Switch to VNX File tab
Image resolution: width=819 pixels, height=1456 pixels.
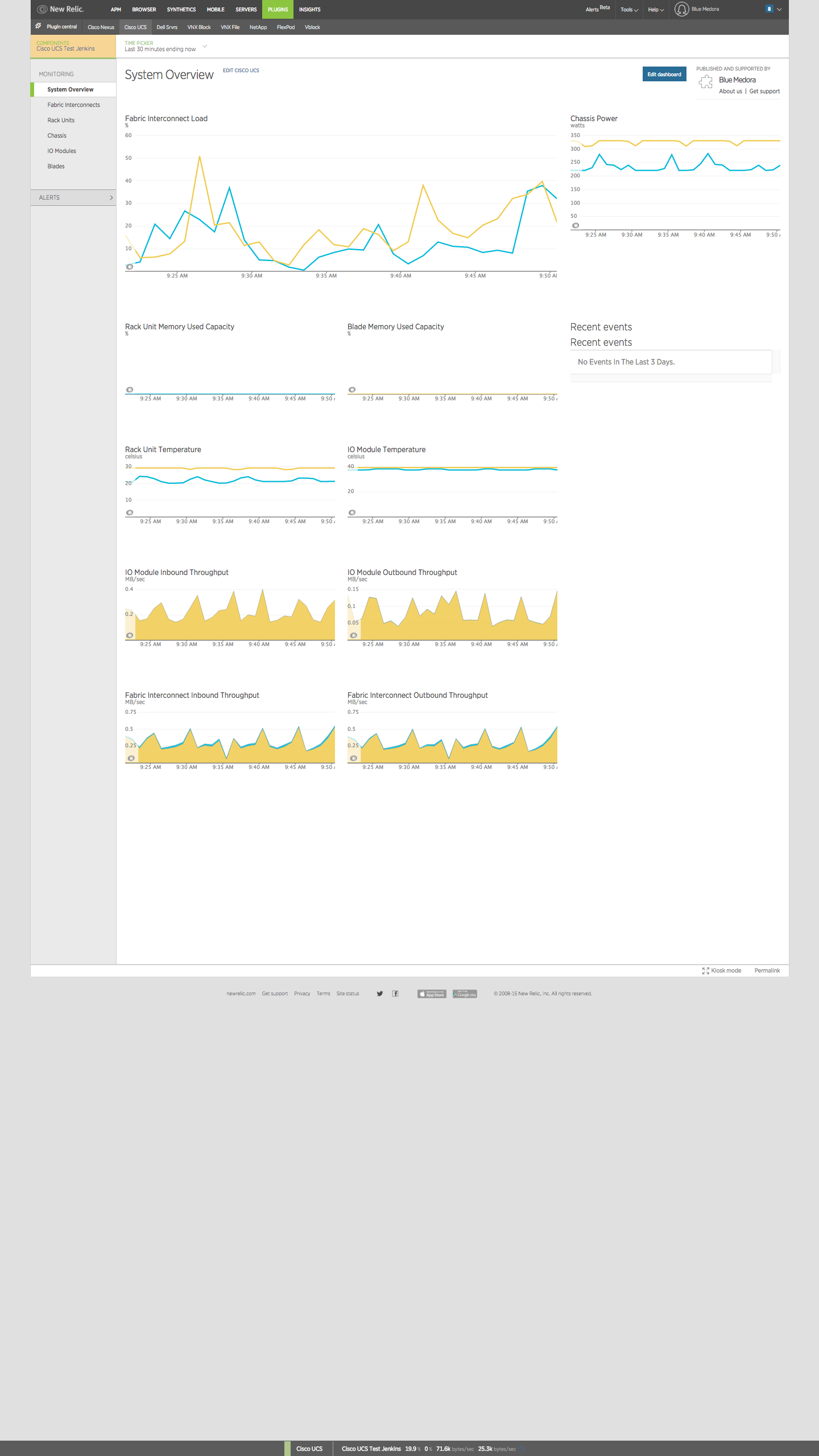click(230, 27)
